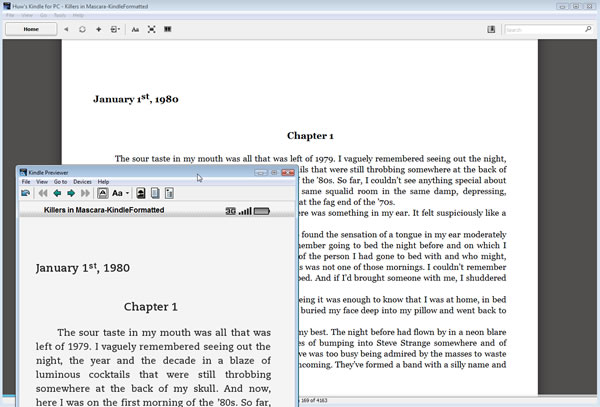Expand the Aa font size dropdown in Previewer
Screen dimensions: 600x407
click(x=121, y=193)
